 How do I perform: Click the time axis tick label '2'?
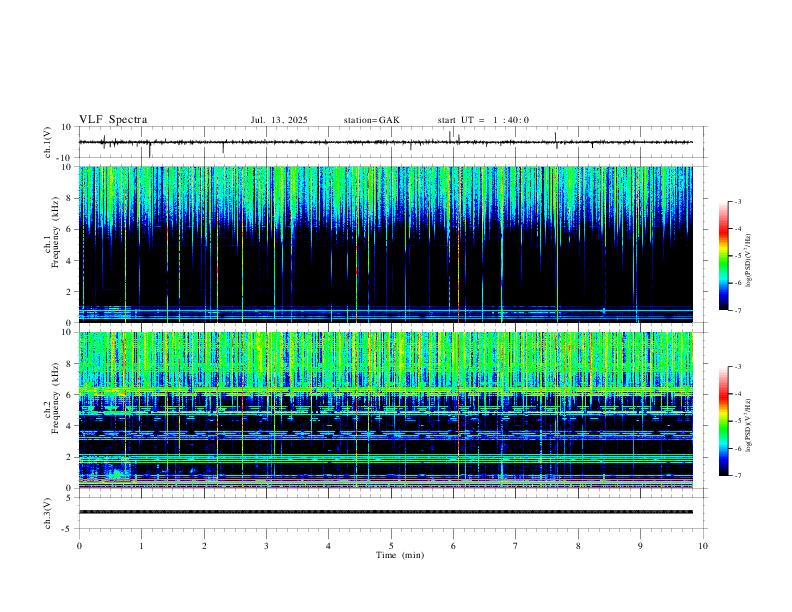[204, 546]
